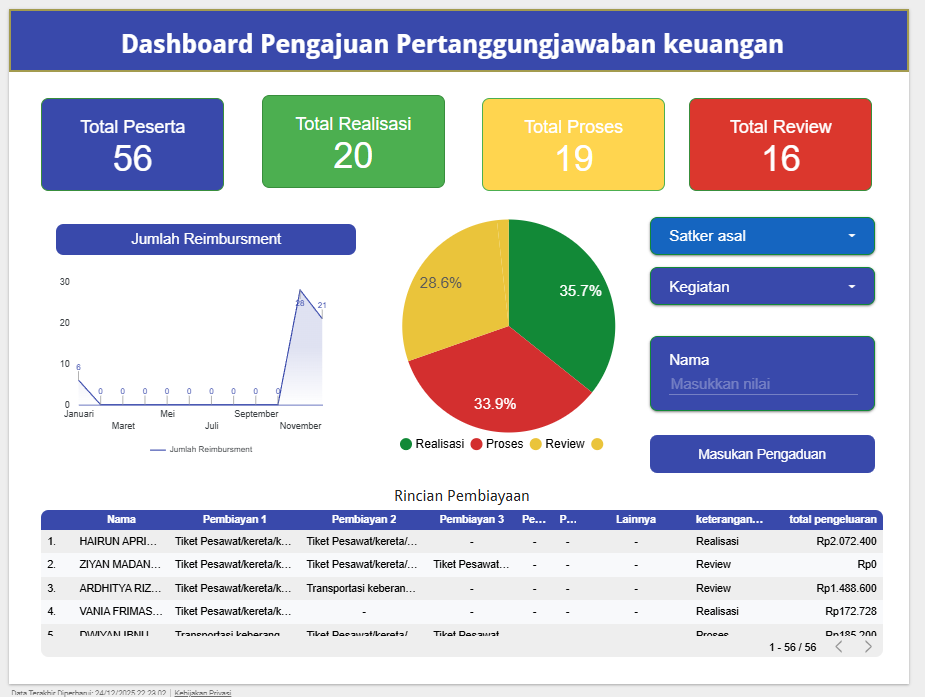The width and height of the screenshot is (925, 697).
Task: Click the Pembiayan 1 column header
Action: point(235,519)
